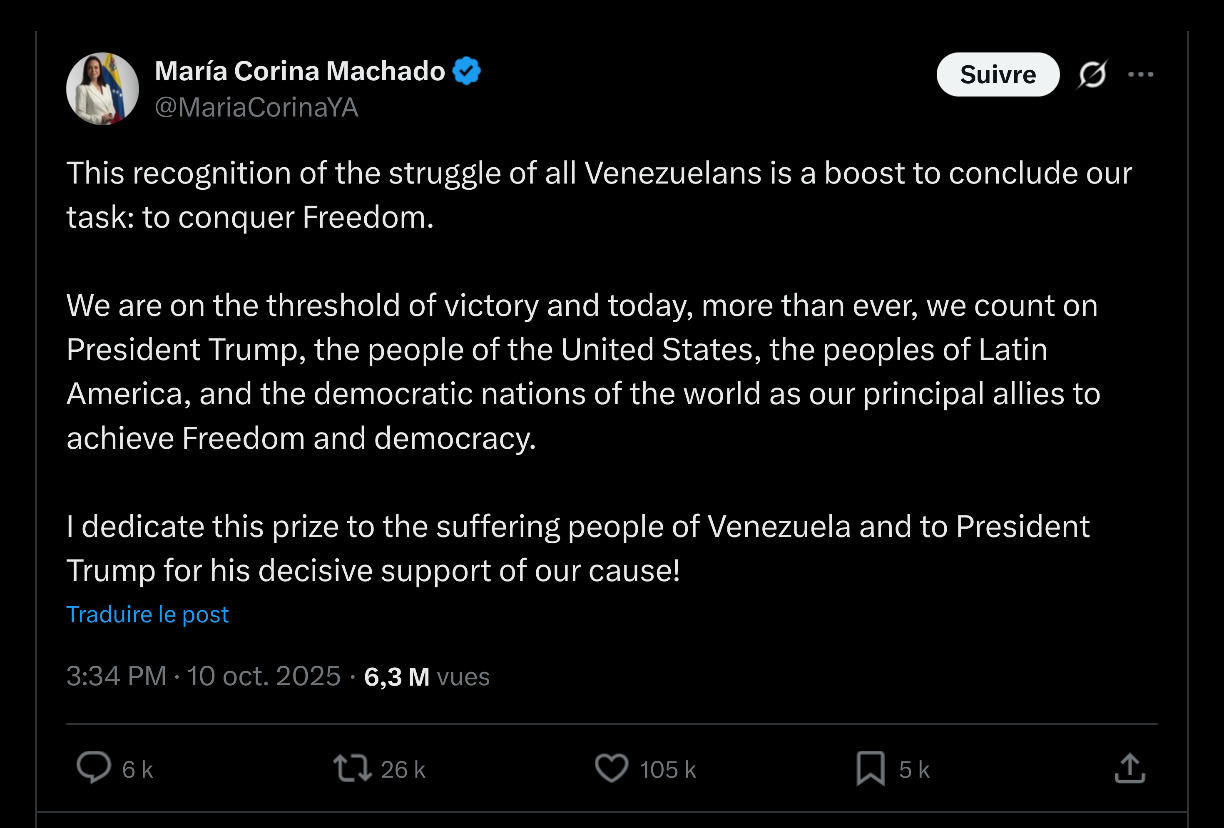The image size is (1224, 828).
Task: Toggle the bookmark icon
Action: coord(870,768)
